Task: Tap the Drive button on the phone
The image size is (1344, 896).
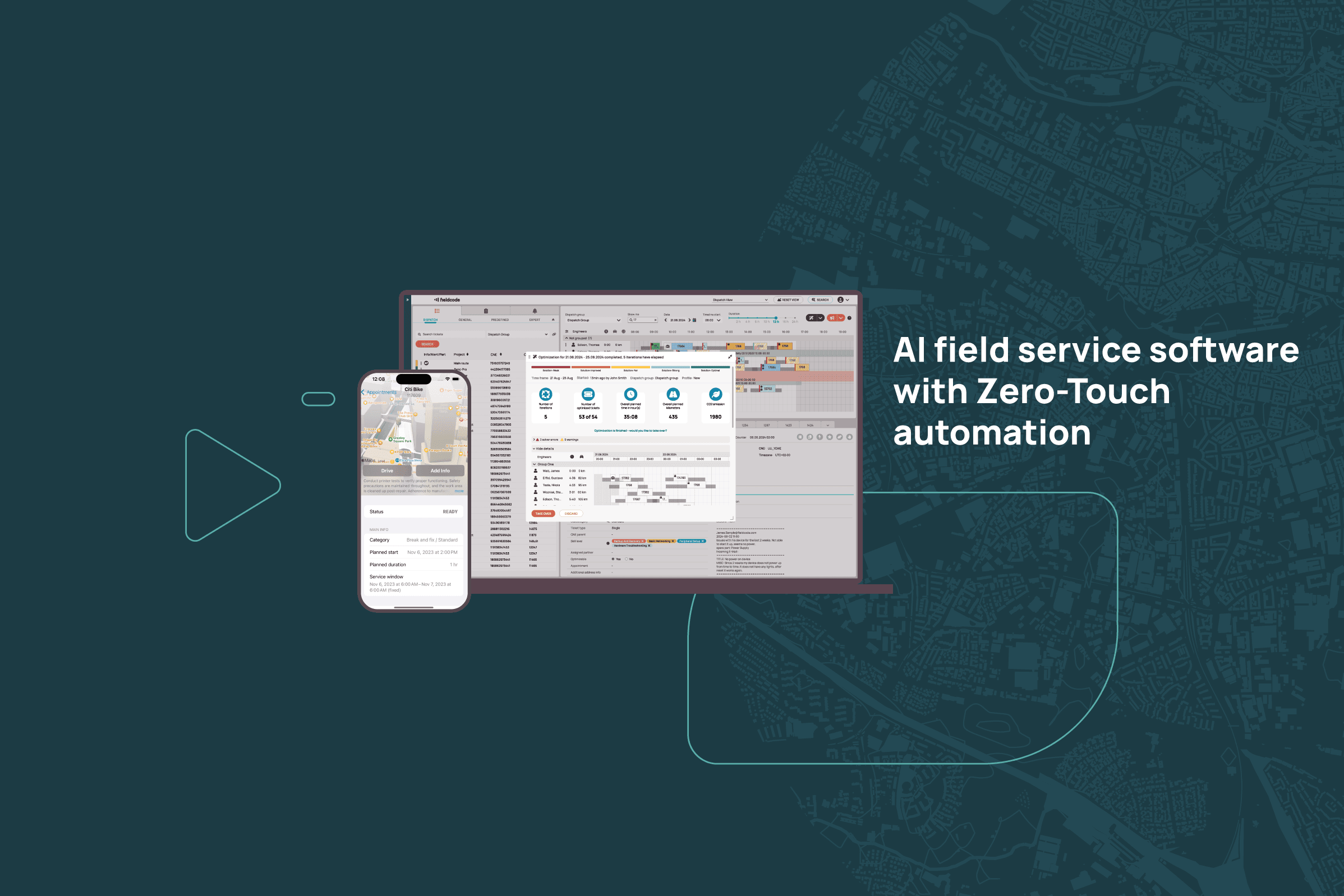Action: pos(387,471)
